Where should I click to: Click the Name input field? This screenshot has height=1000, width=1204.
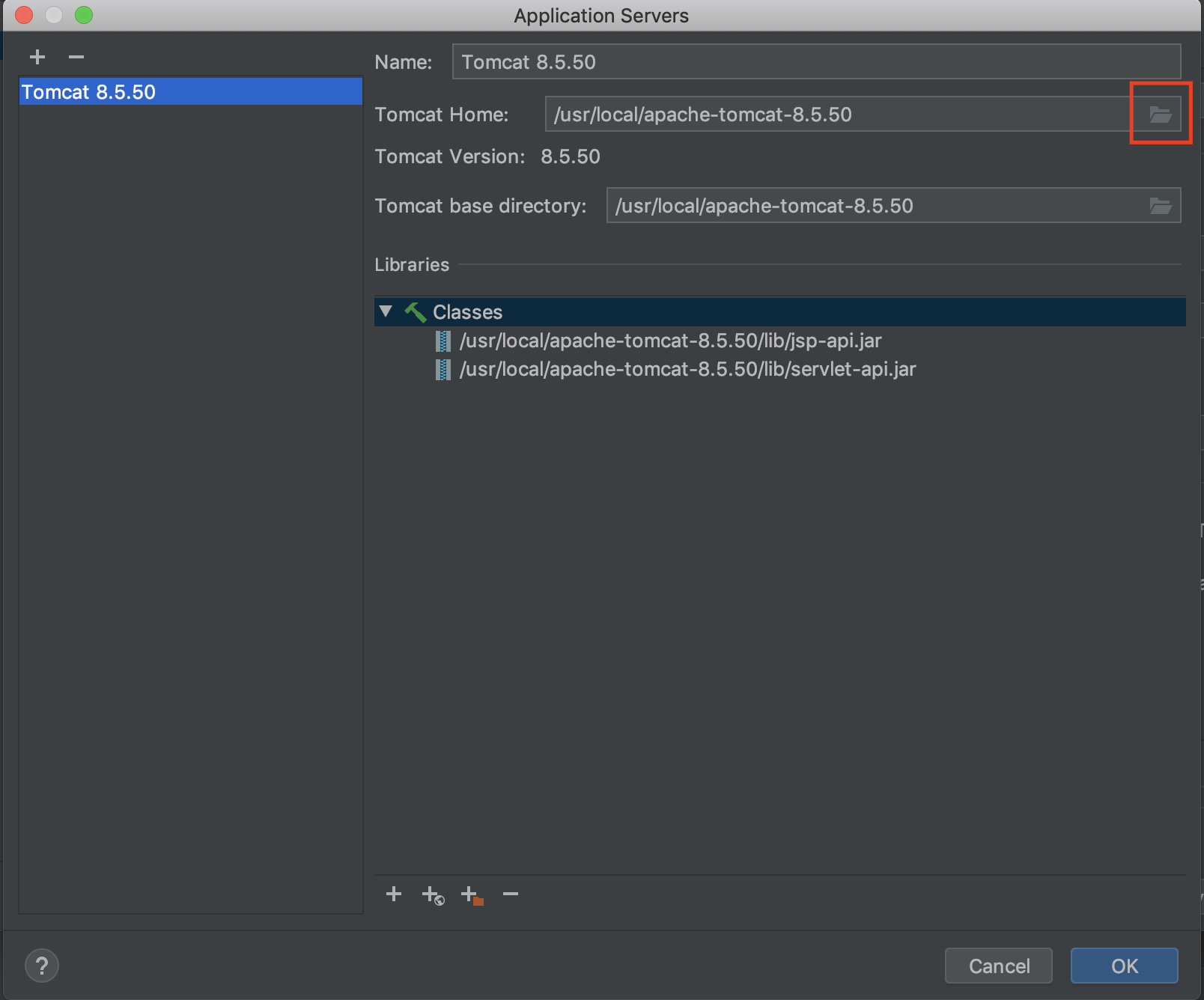pos(816,62)
